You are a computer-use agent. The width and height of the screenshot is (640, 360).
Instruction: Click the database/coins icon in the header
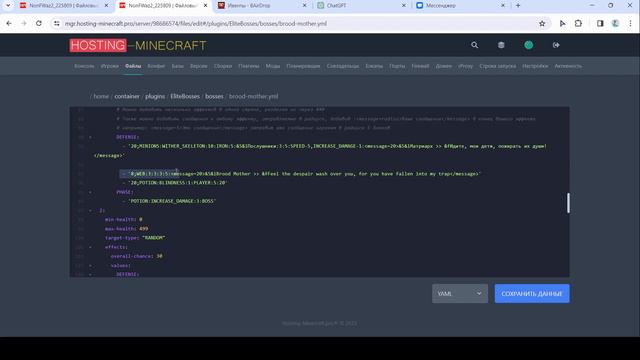tap(501, 45)
